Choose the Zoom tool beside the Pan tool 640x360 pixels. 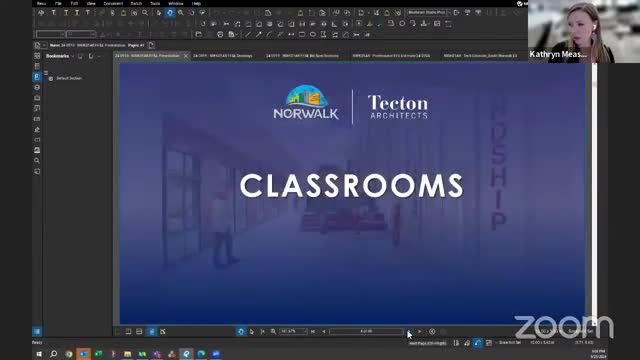click(180, 13)
